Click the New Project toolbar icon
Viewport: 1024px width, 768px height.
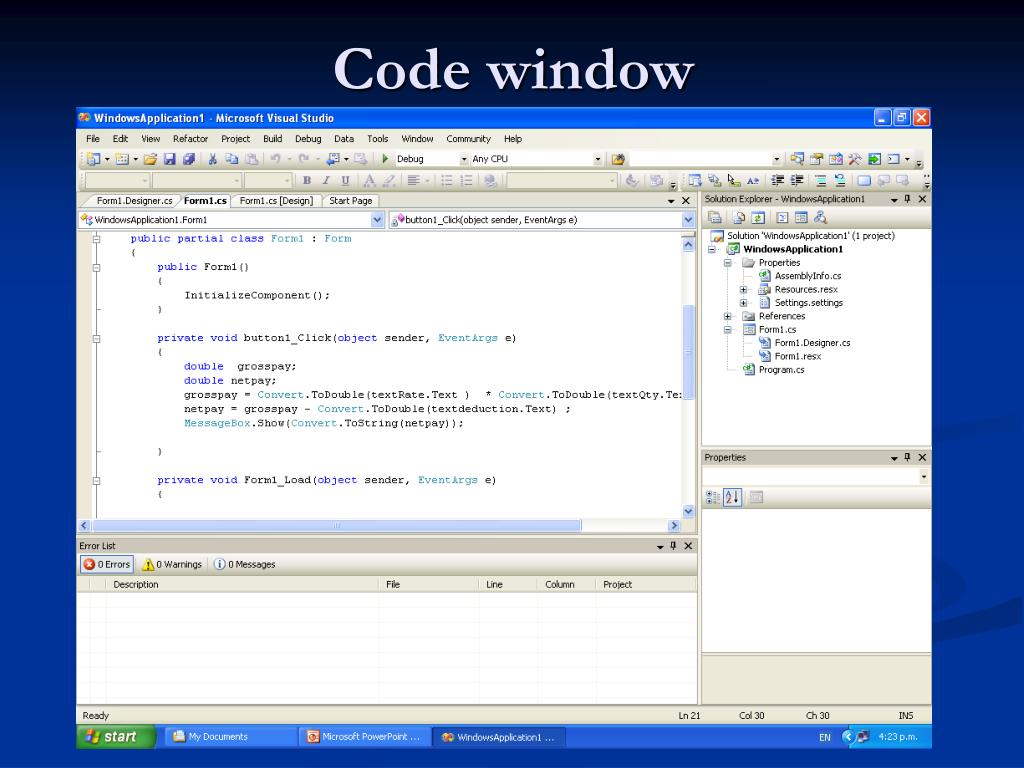click(94, 159)
